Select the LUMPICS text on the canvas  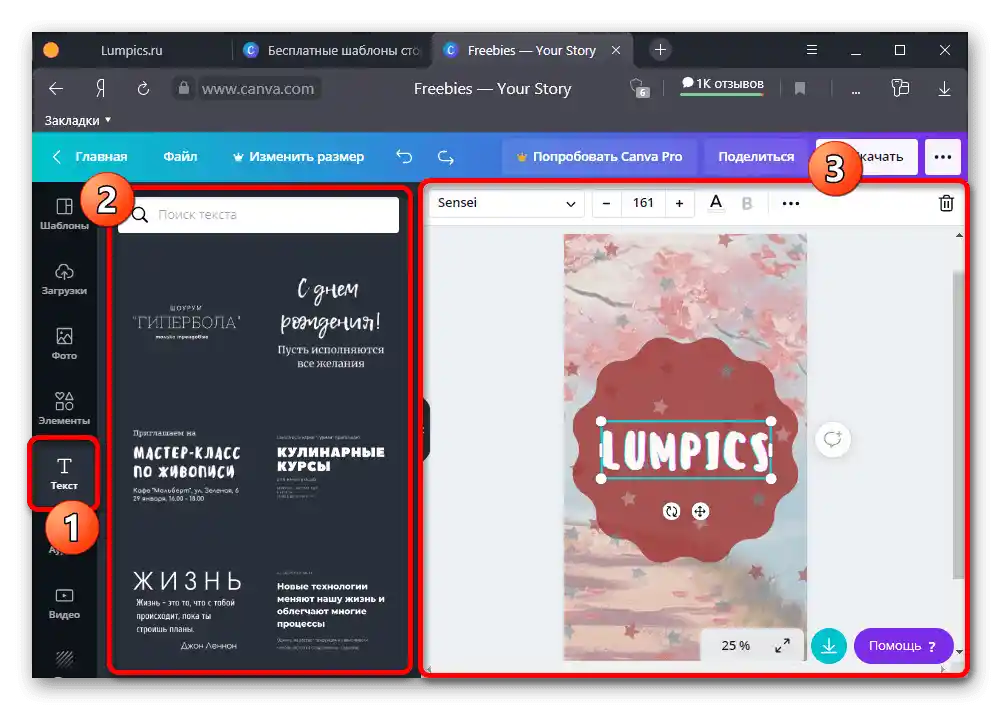pos(686,450)
